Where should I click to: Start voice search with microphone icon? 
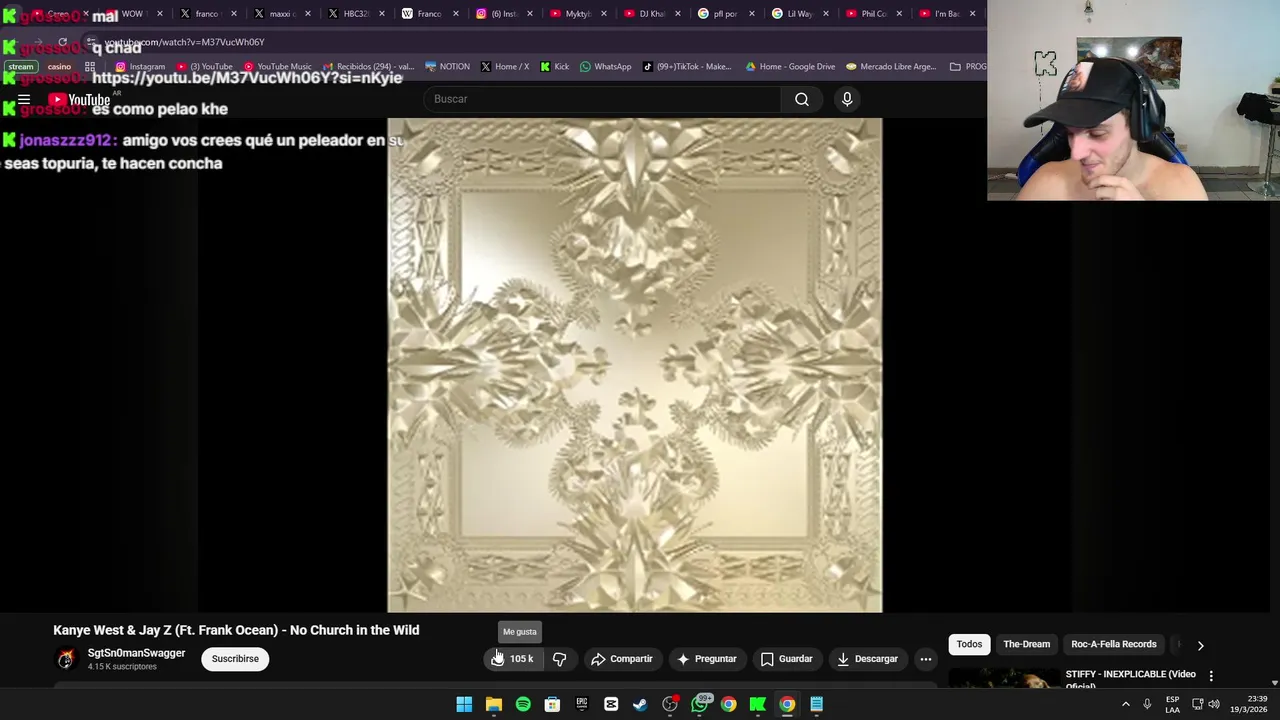pyautogui.click(x=847, y=99)
